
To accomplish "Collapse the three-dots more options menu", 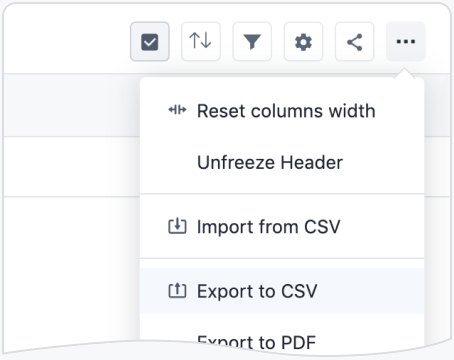I will tap(406, 42).
